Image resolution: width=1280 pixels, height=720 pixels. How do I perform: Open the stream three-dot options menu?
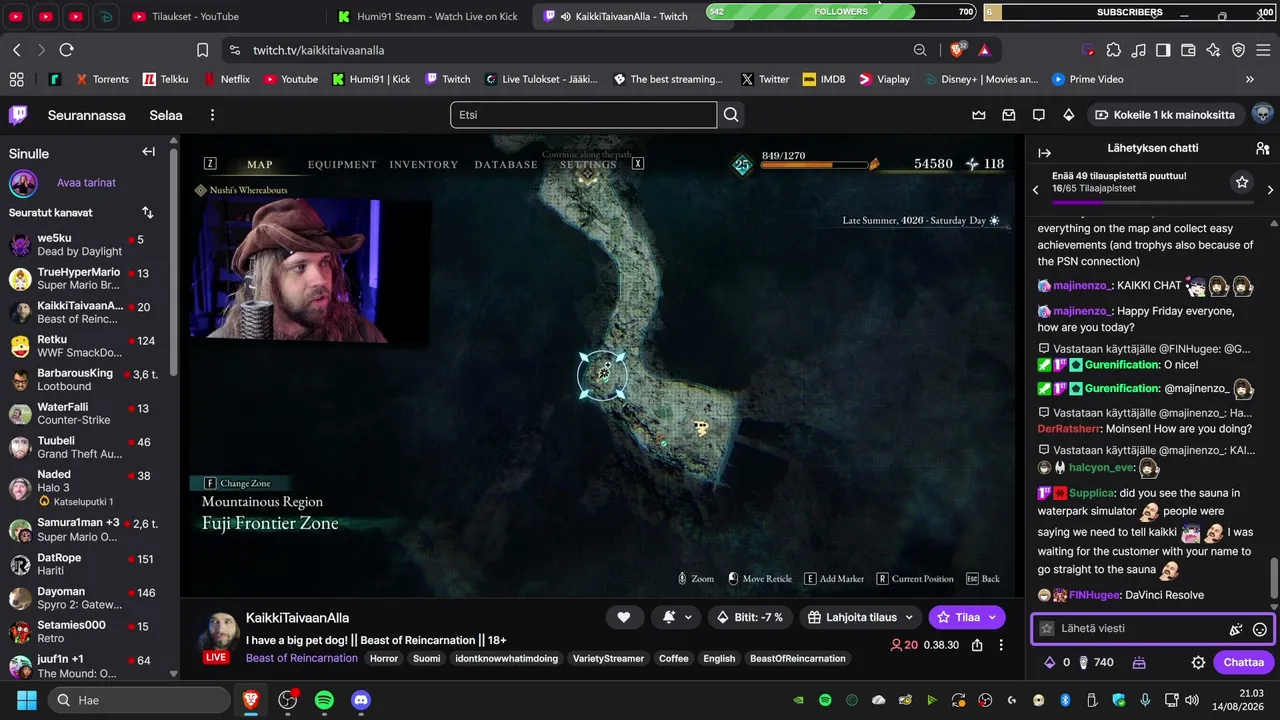[1001, 645]
